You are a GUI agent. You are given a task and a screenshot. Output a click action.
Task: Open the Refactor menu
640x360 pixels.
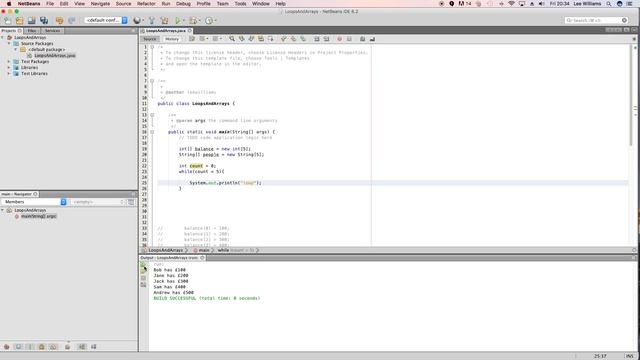point(146,4)
